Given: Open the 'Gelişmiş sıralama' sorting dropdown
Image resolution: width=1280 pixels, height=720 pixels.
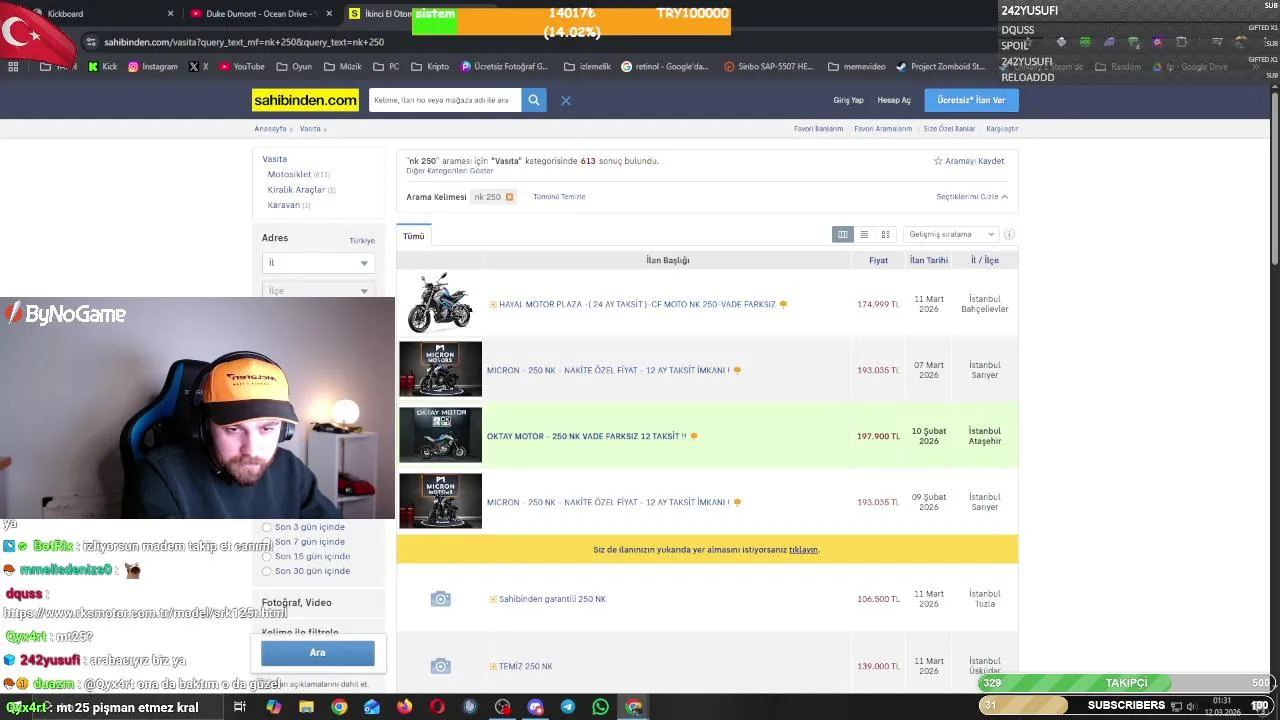Looking at the screenshot, I should point(950,234).
